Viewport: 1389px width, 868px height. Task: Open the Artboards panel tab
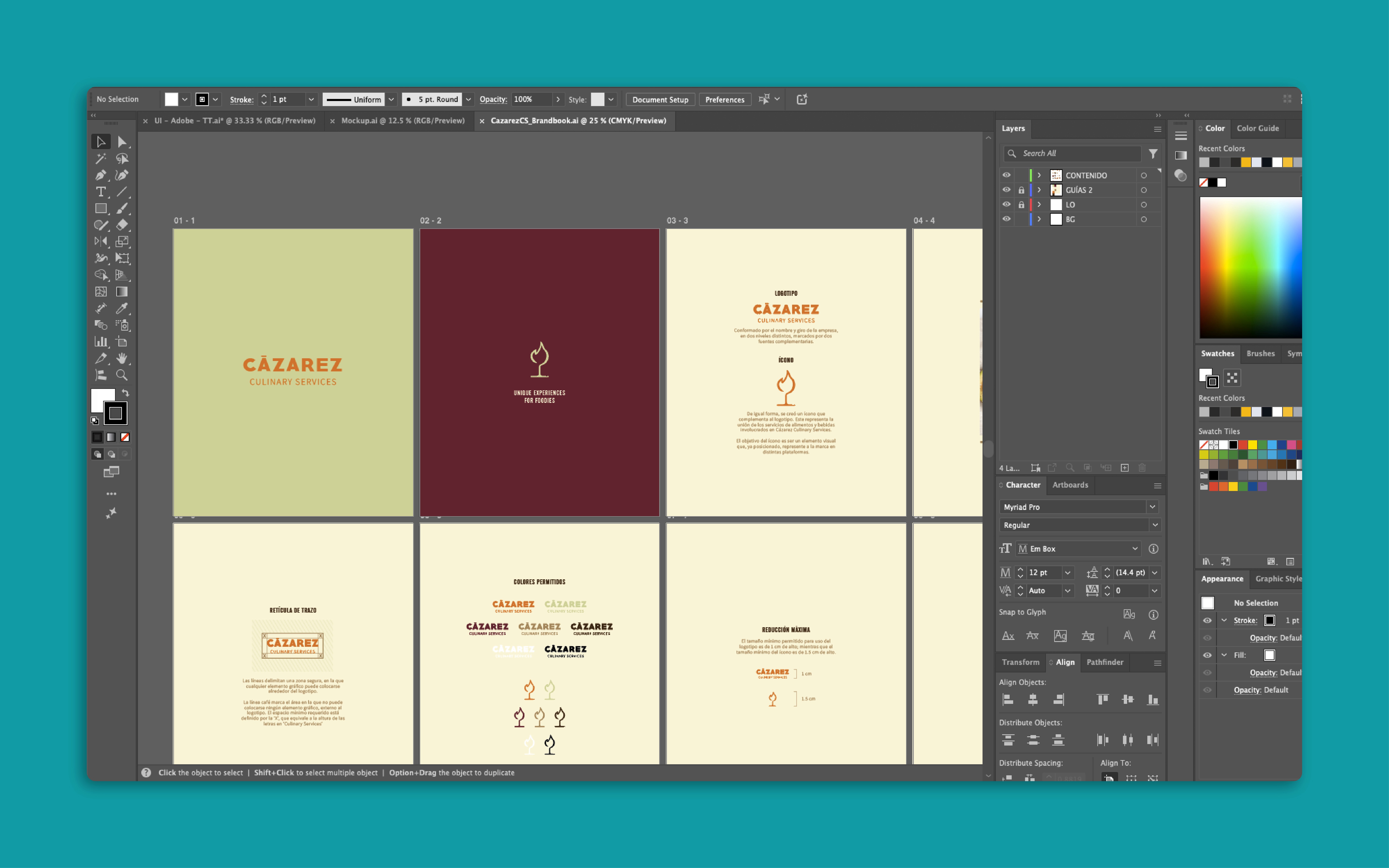[1070, 485]
